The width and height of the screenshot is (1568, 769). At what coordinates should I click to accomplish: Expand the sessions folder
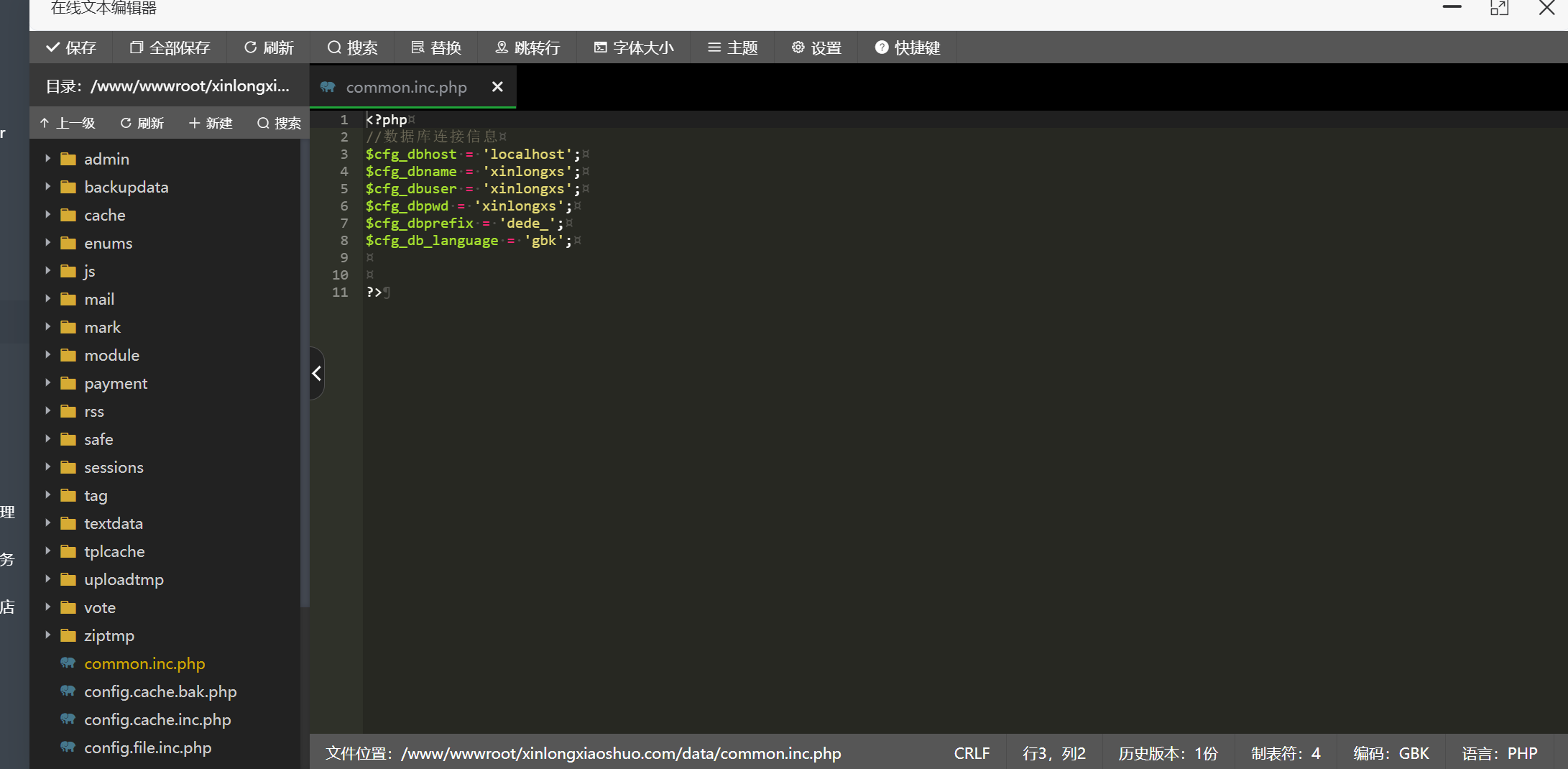47,467
